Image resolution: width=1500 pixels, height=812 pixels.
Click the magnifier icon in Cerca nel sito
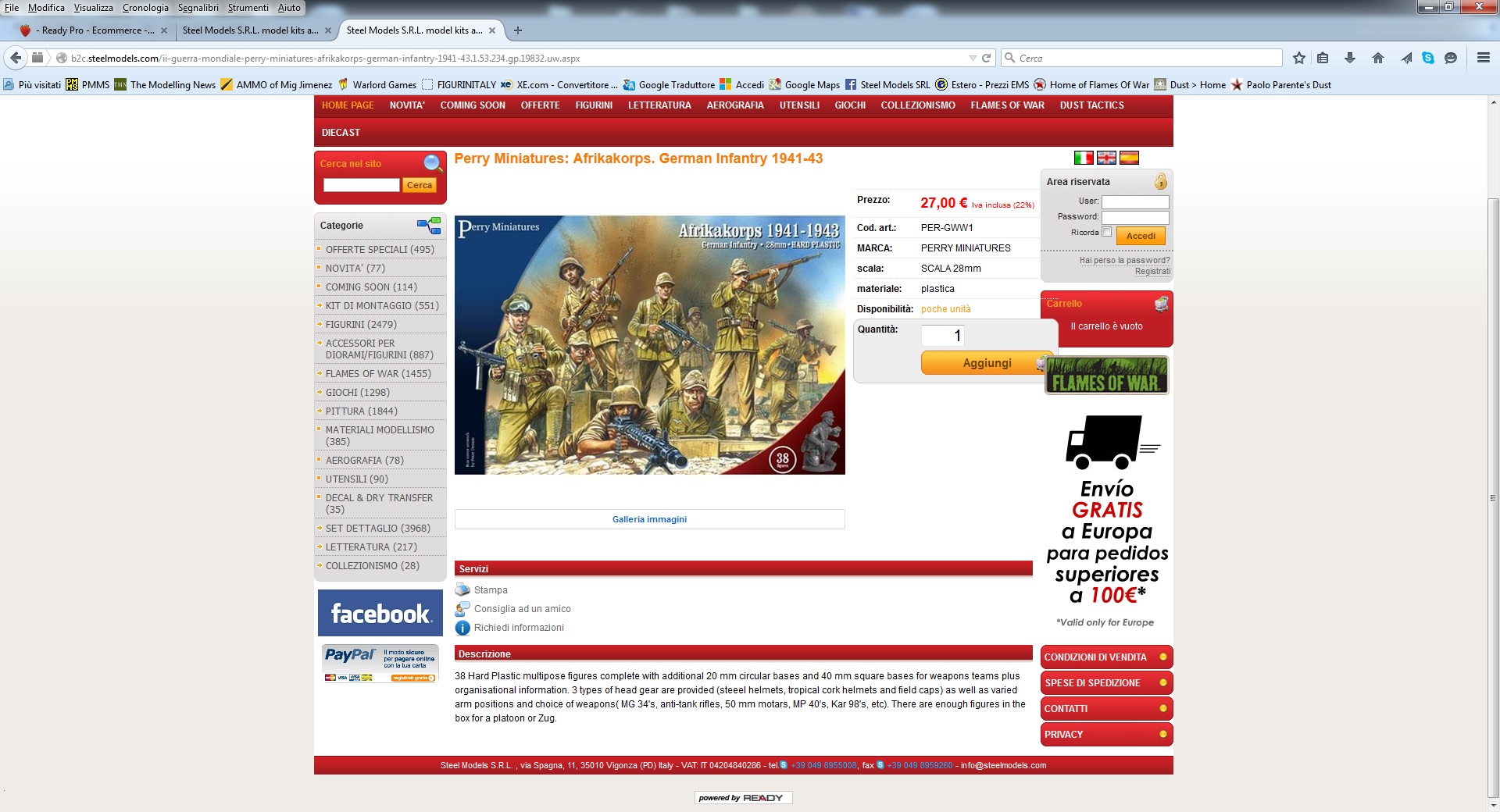(433, 163)
